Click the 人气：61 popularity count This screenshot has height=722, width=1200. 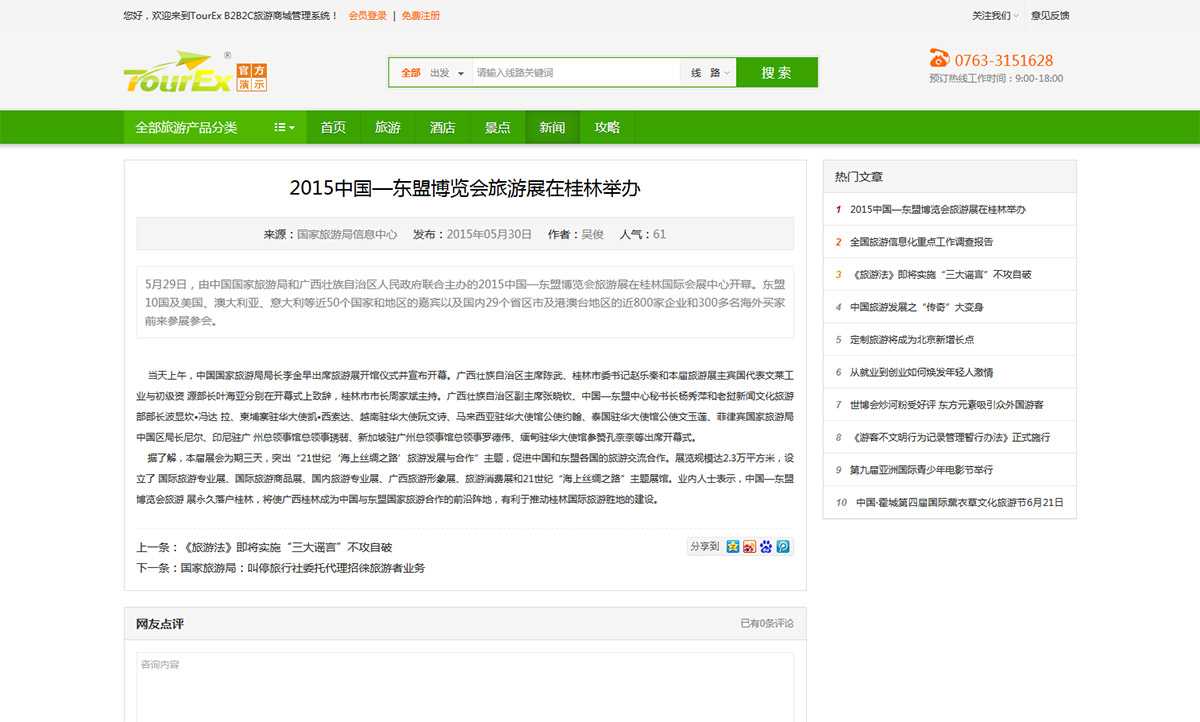[643, 234]
